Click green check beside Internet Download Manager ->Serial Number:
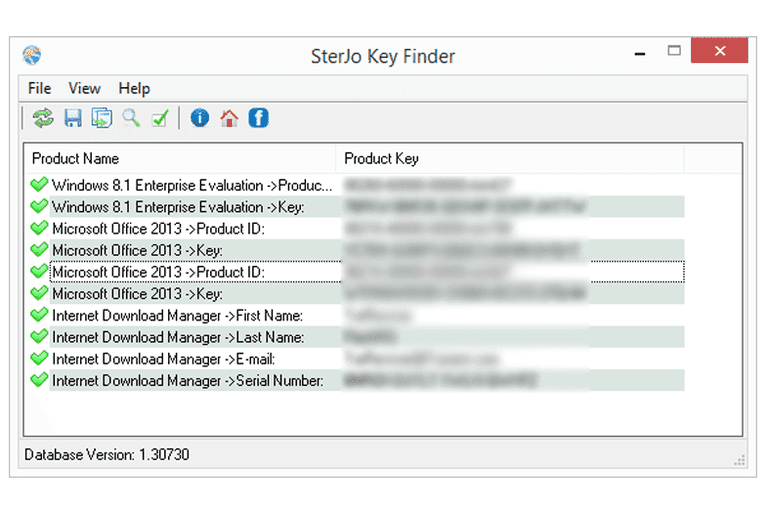 pyautogui.click(x=39, y=380)
